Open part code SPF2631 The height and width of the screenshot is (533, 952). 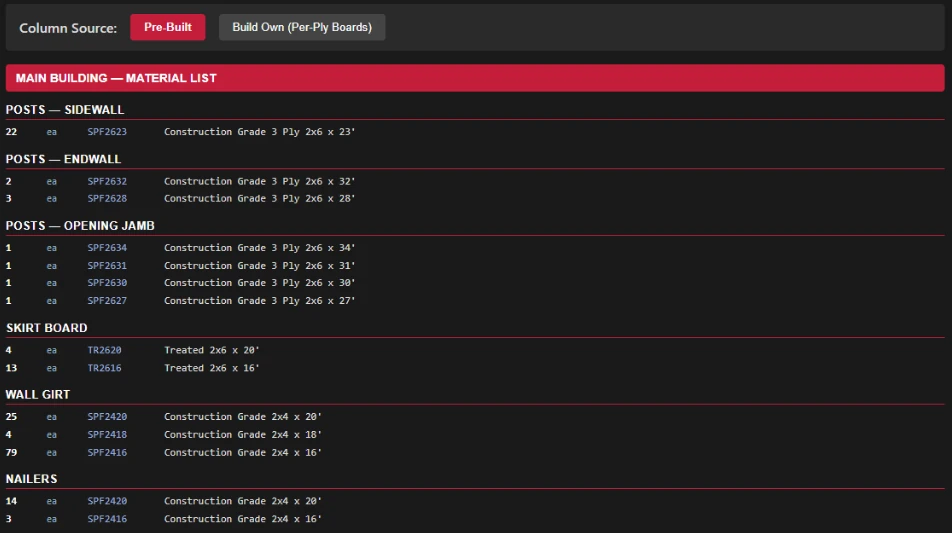pyautogui.click(x=107, y=266)
